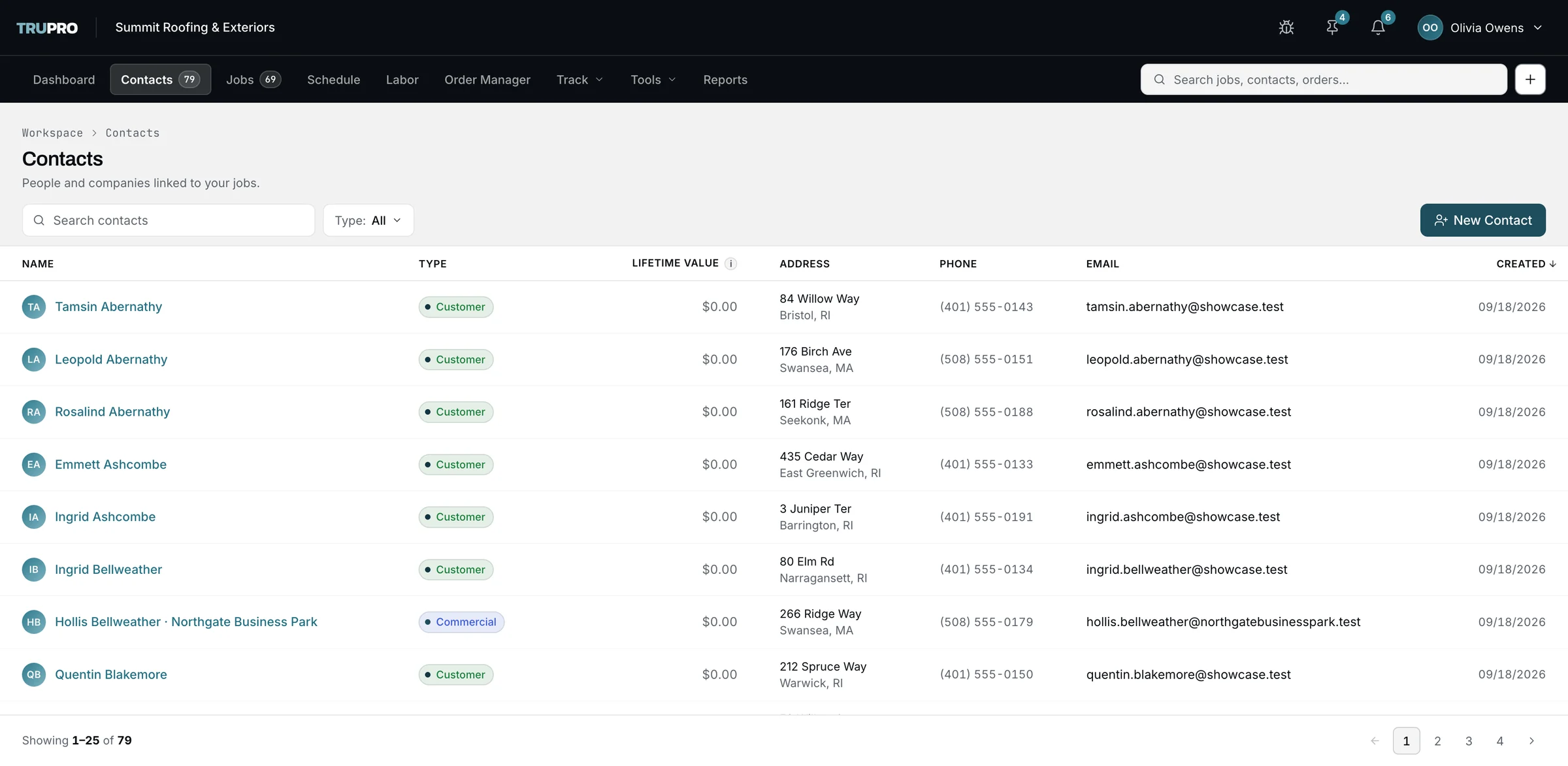Image resolution: width=1568 pixels, height=766 pixels.
Task: Go to page 2
Action: click(x=1437, y=741)
